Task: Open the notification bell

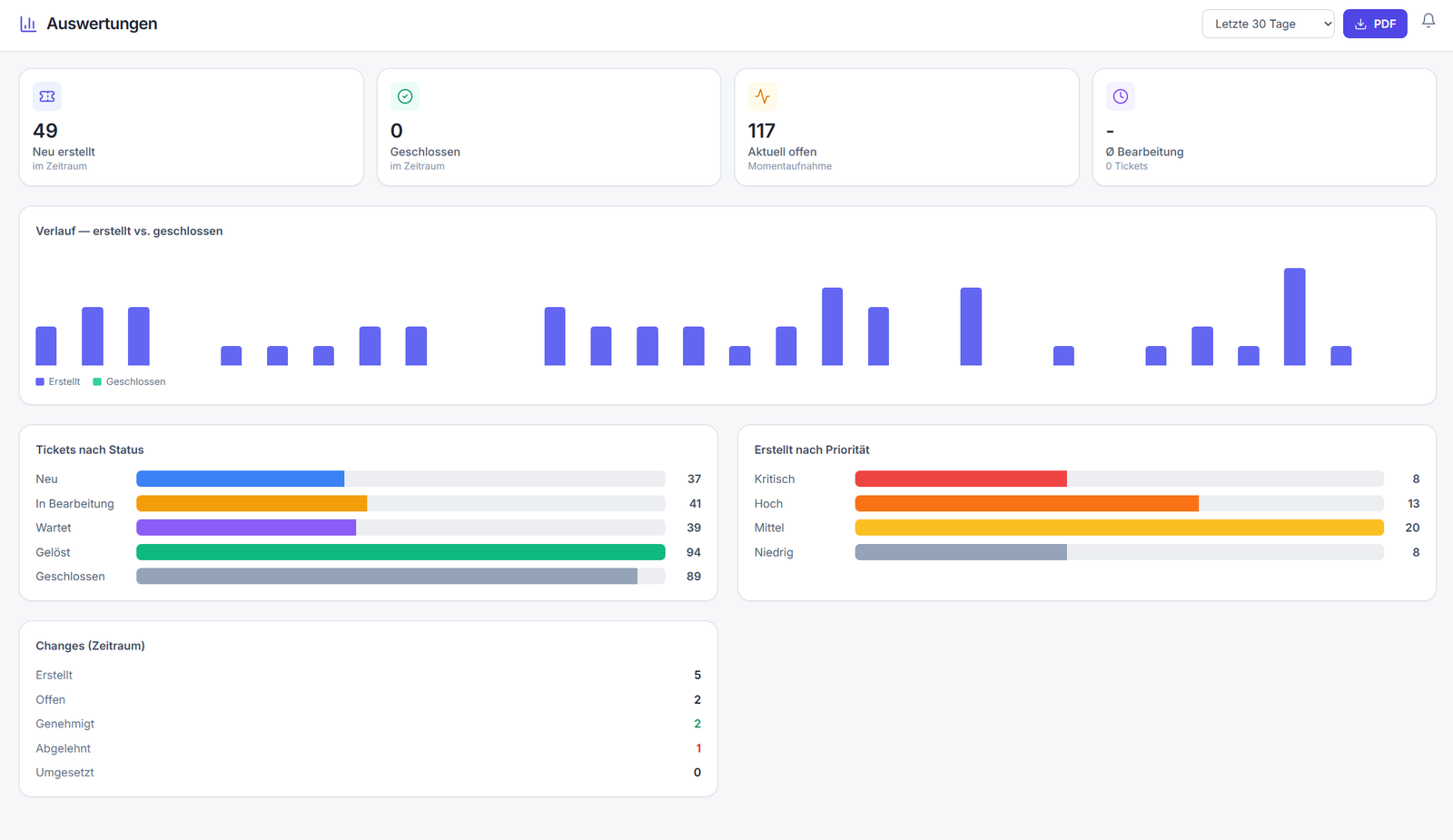Action: pyautogui.click(x=1428, y=21)
